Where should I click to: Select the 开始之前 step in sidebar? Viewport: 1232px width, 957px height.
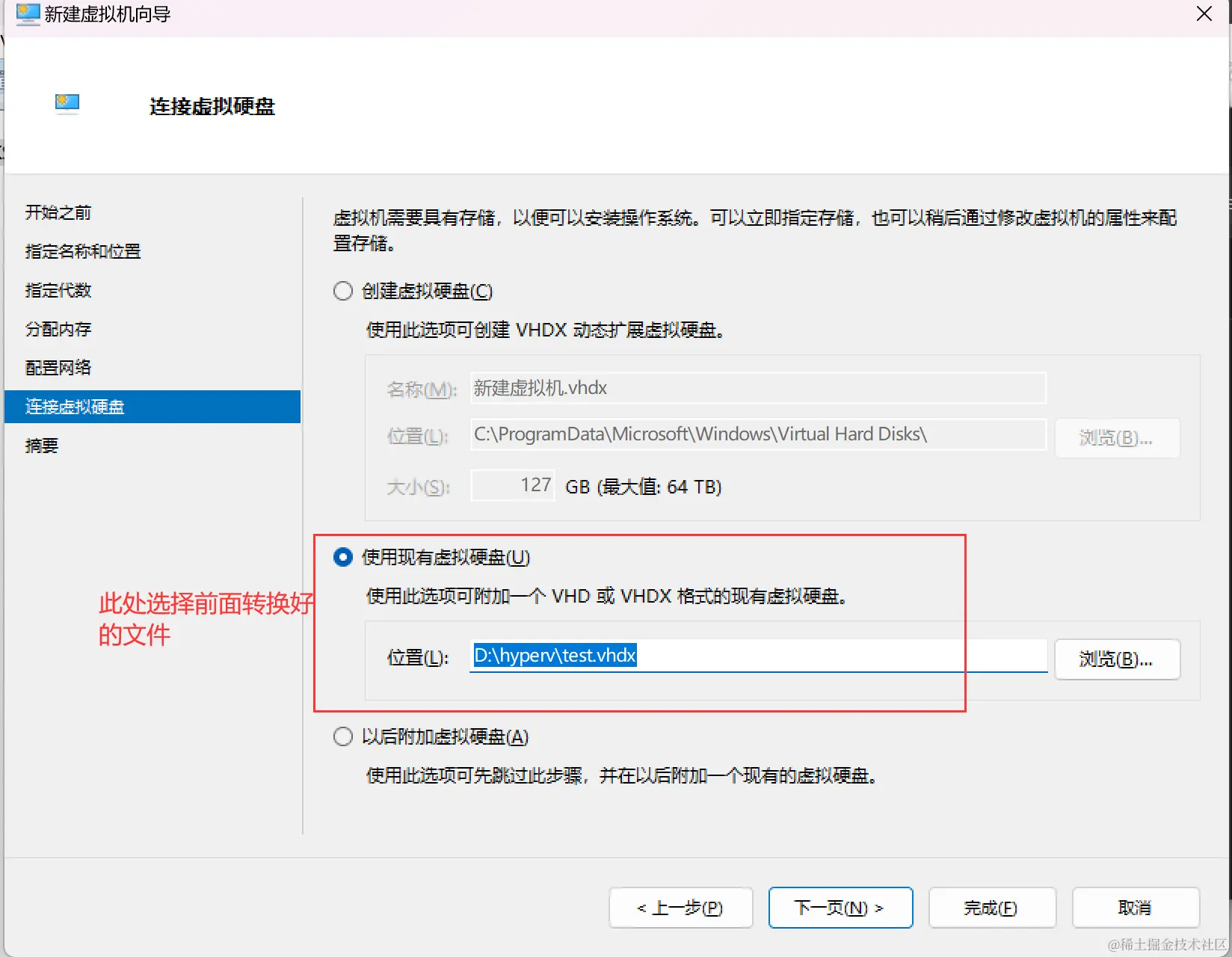tap(58, 212)
